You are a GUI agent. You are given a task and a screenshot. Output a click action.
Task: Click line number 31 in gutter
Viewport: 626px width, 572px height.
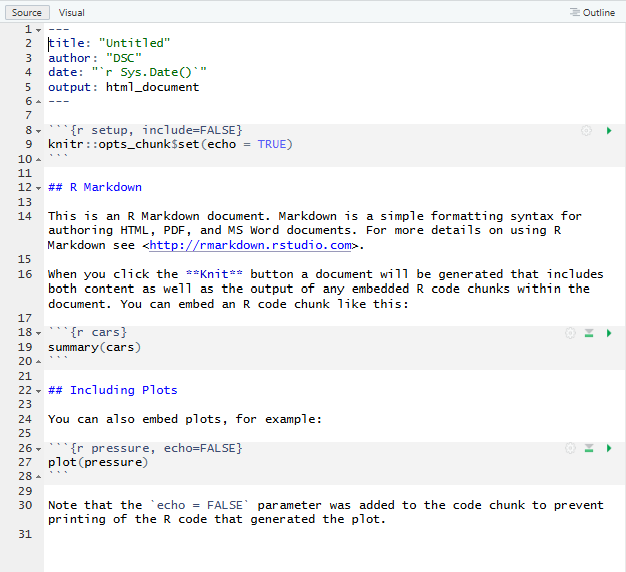pyautogui.click(x=25, y=534)
